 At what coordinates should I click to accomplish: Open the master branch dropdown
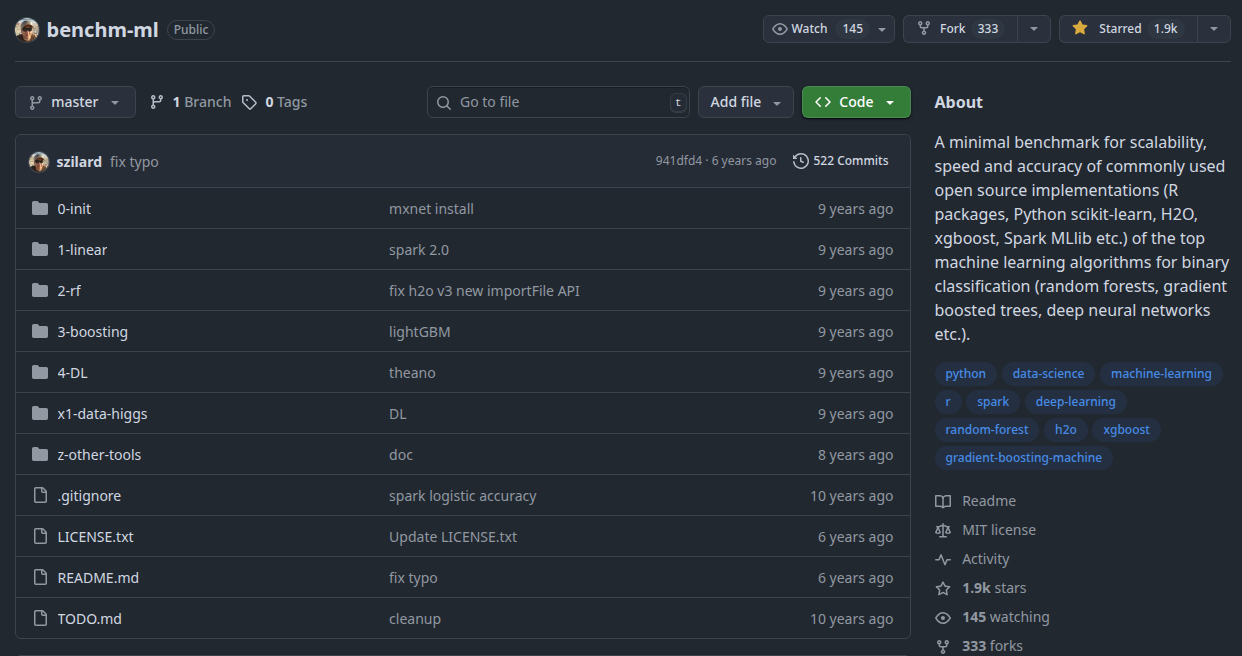[75, 102]
